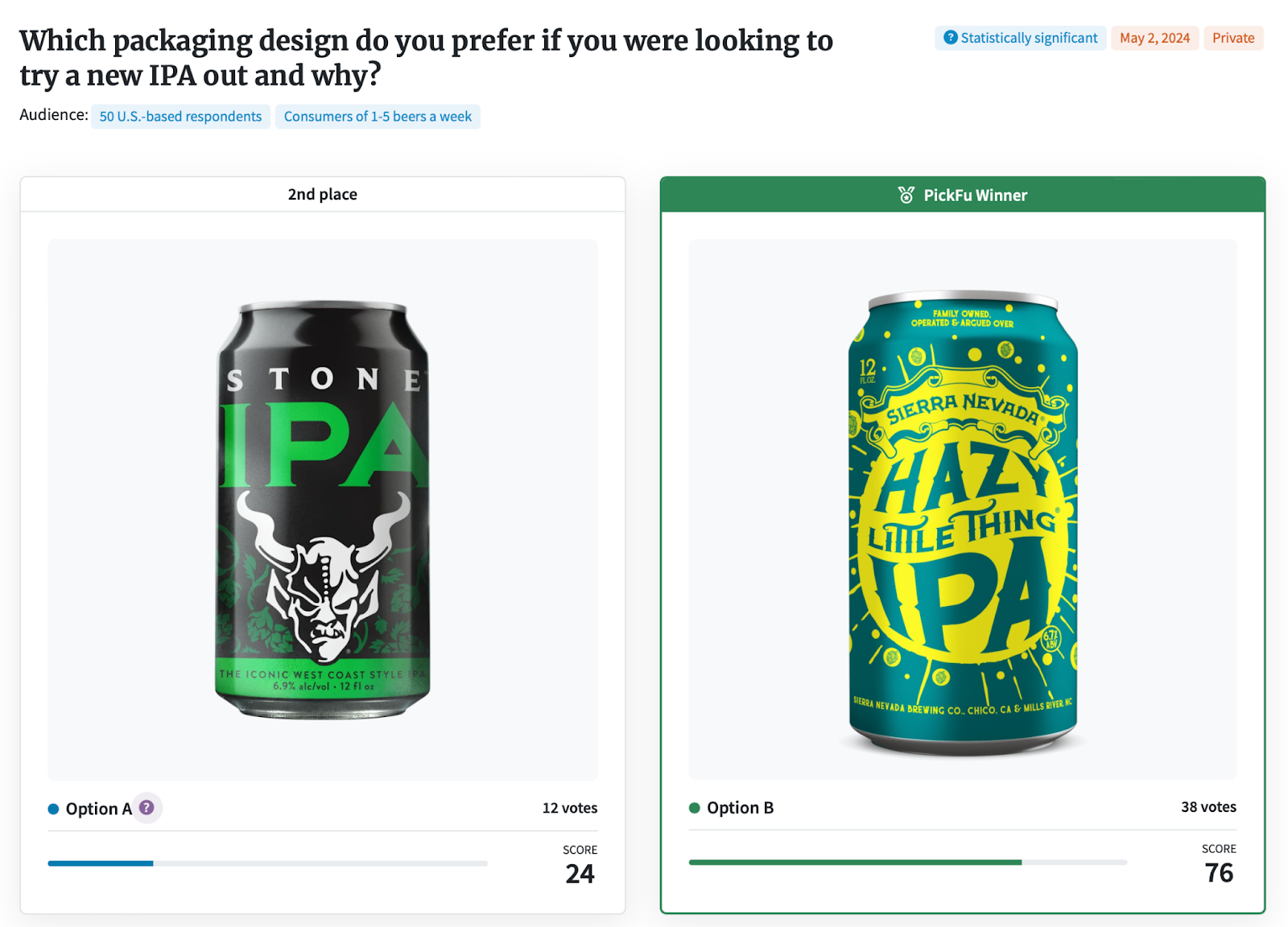Click the blue dot next to Option A

53,809
